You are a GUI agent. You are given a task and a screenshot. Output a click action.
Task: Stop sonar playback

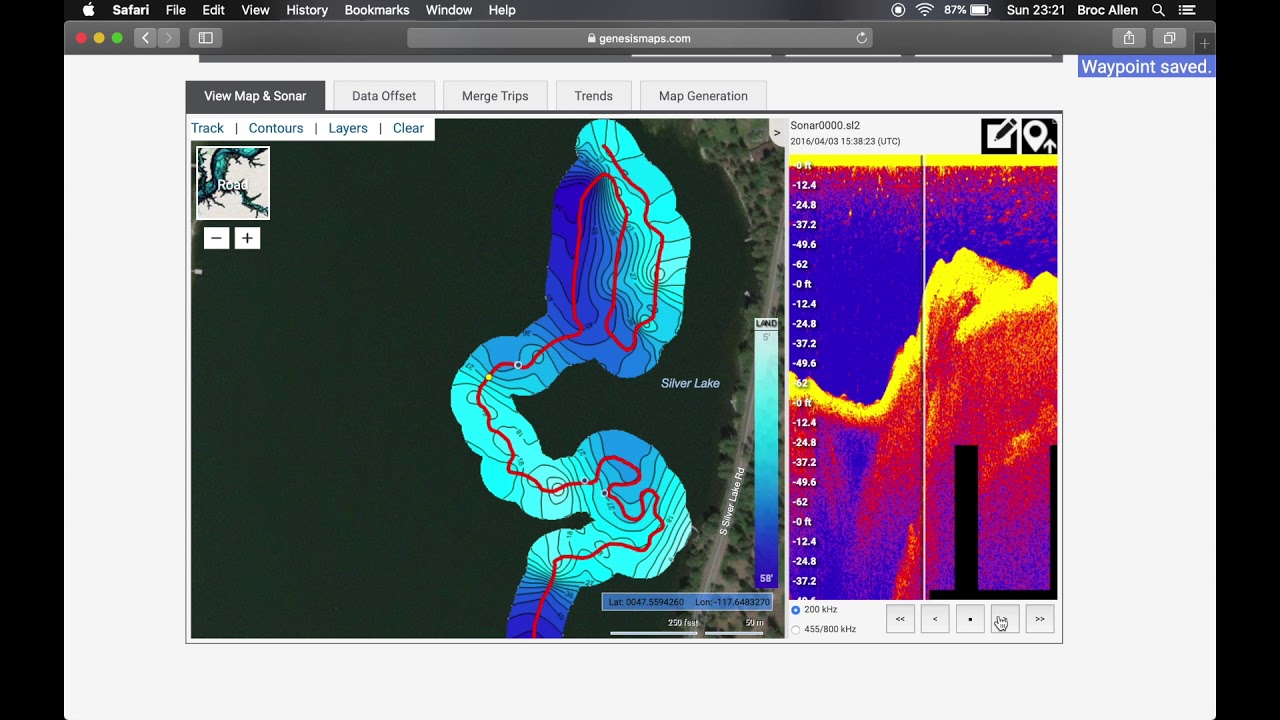[x=970, y=619]
